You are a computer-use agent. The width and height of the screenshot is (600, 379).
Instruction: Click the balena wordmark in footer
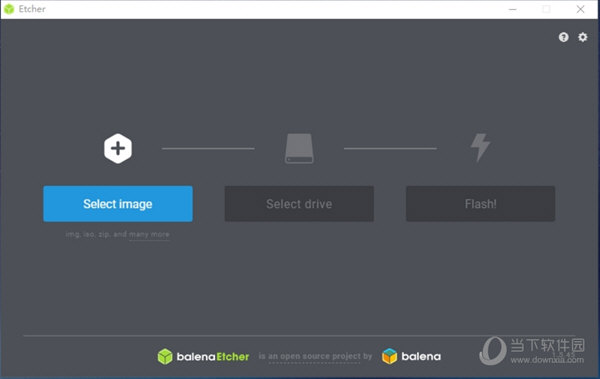click(x=421, y=356)
